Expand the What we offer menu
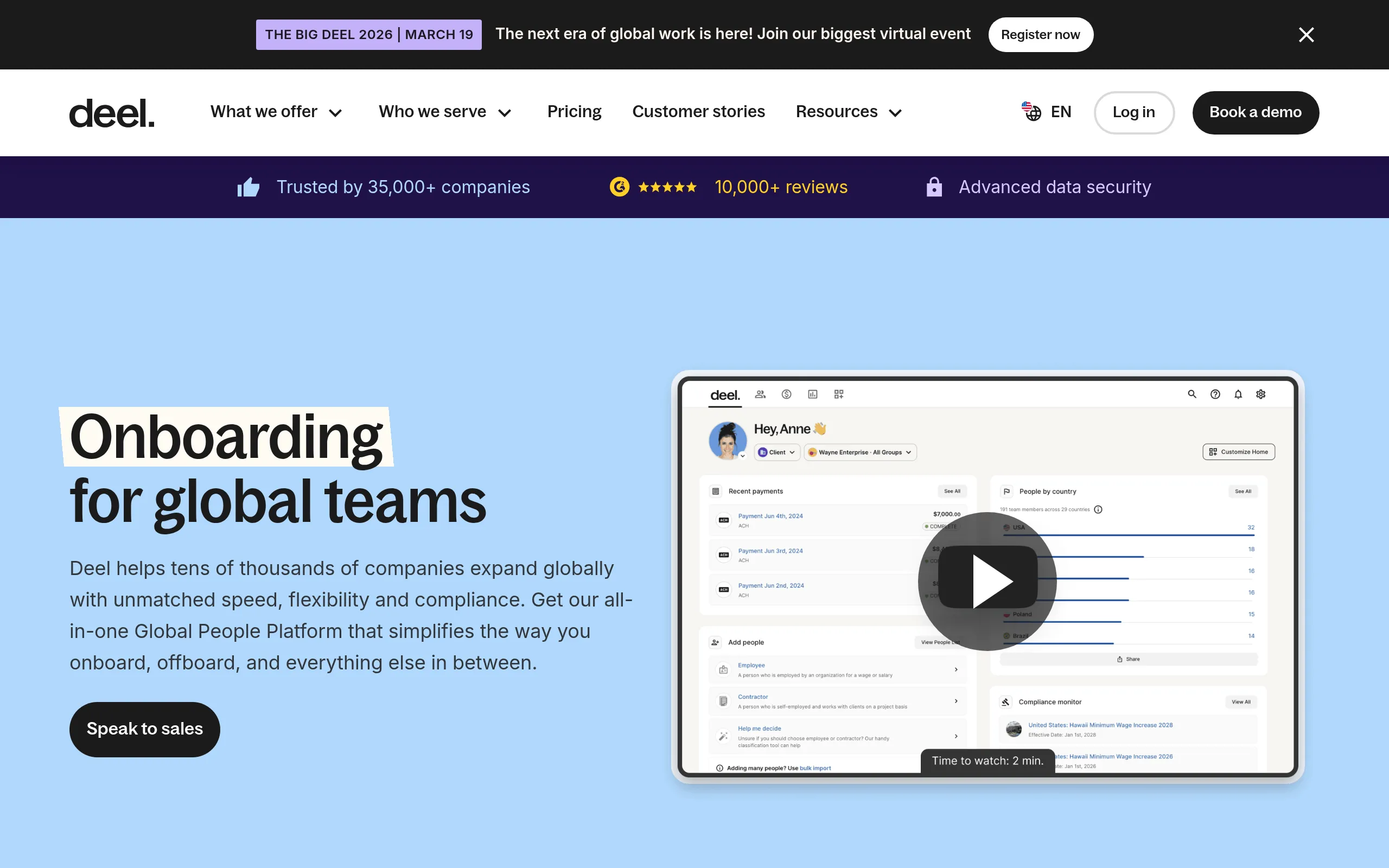 coord(277,112)
